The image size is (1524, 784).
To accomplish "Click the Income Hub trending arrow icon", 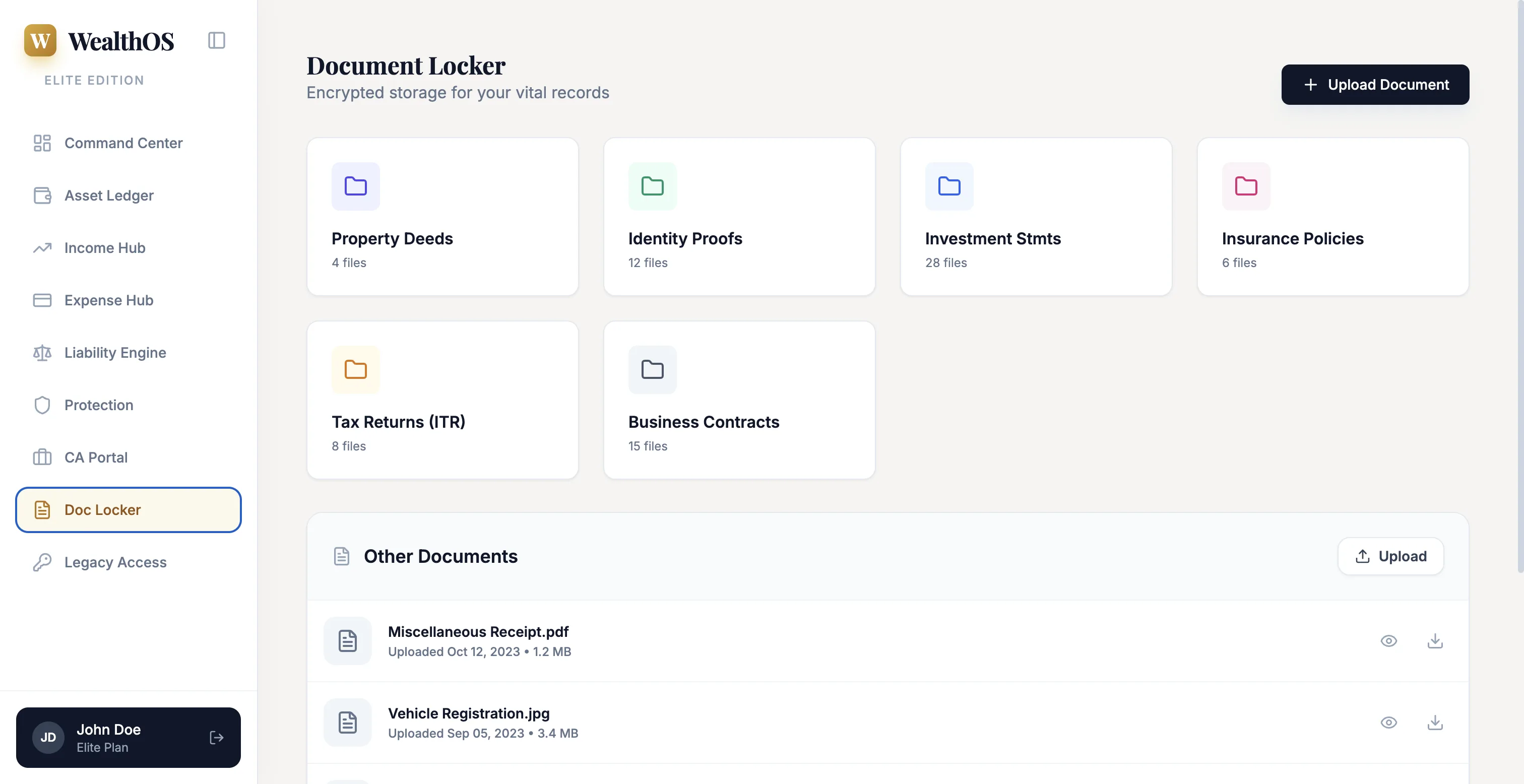I will 42,248.
